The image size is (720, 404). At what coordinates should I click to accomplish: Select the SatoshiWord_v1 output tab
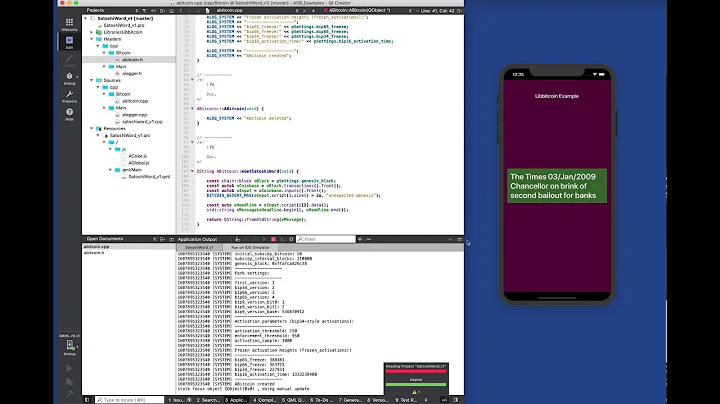[x=199, y=247]
